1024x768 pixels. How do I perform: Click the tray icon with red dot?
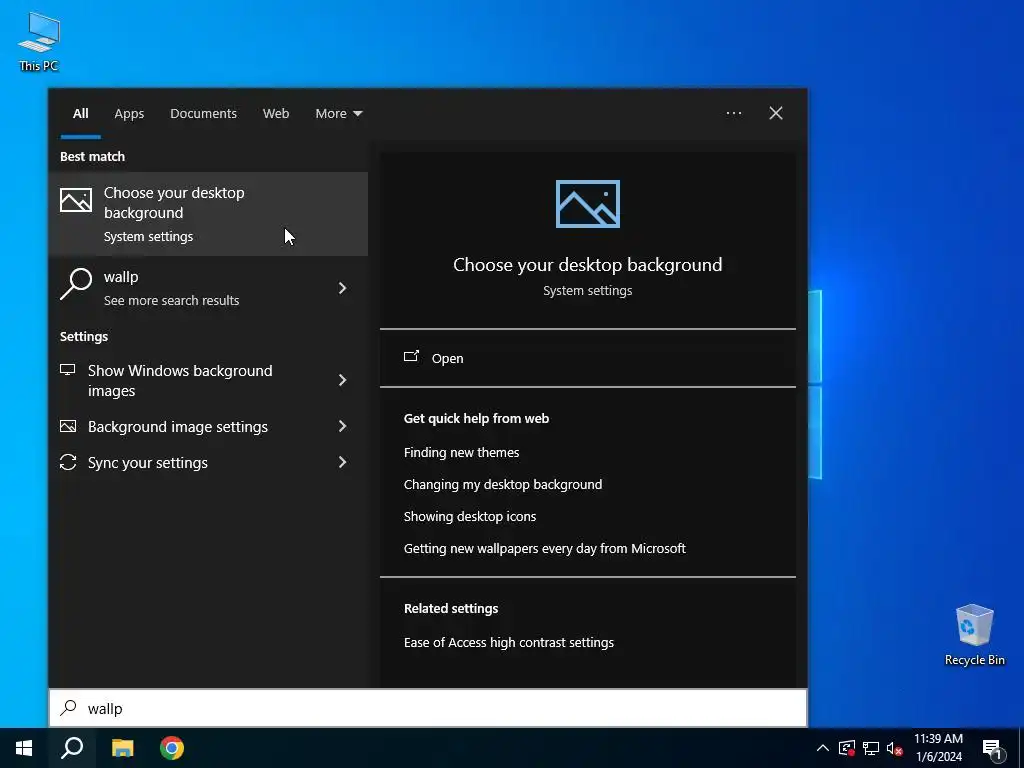point(847,748)
